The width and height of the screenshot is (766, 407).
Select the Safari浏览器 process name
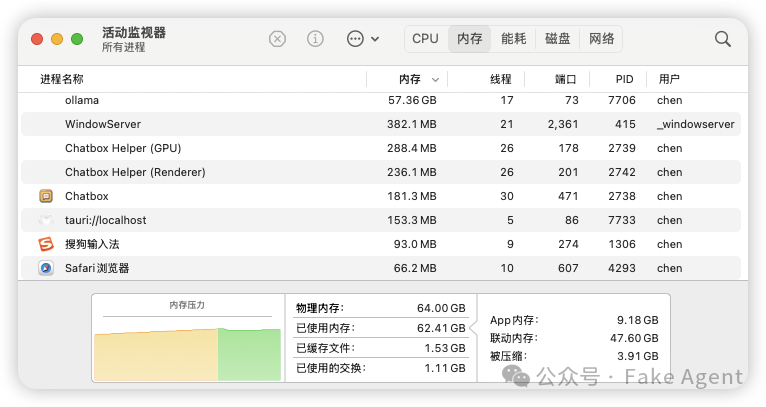[97, 268]
